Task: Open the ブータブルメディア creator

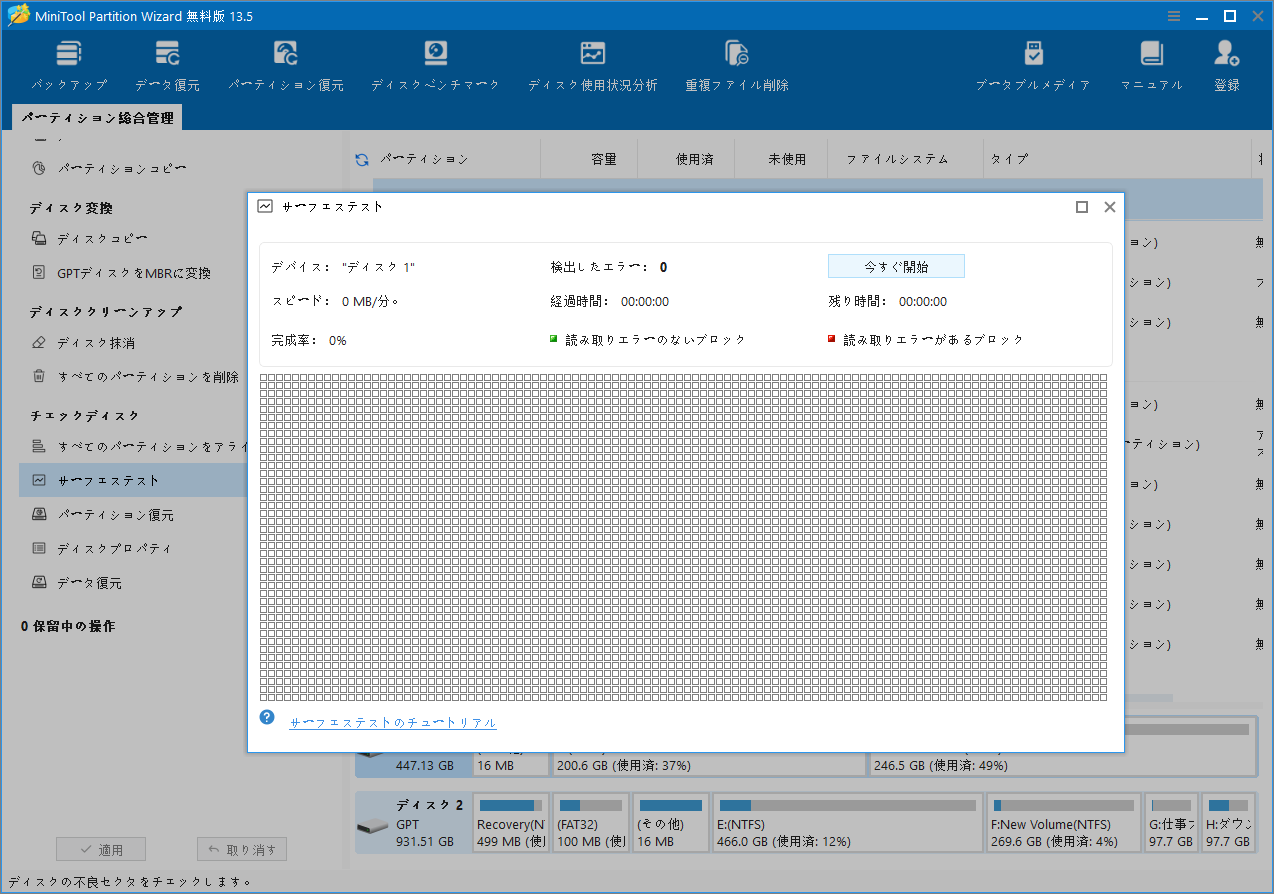Action: (x=1033, y=63)
